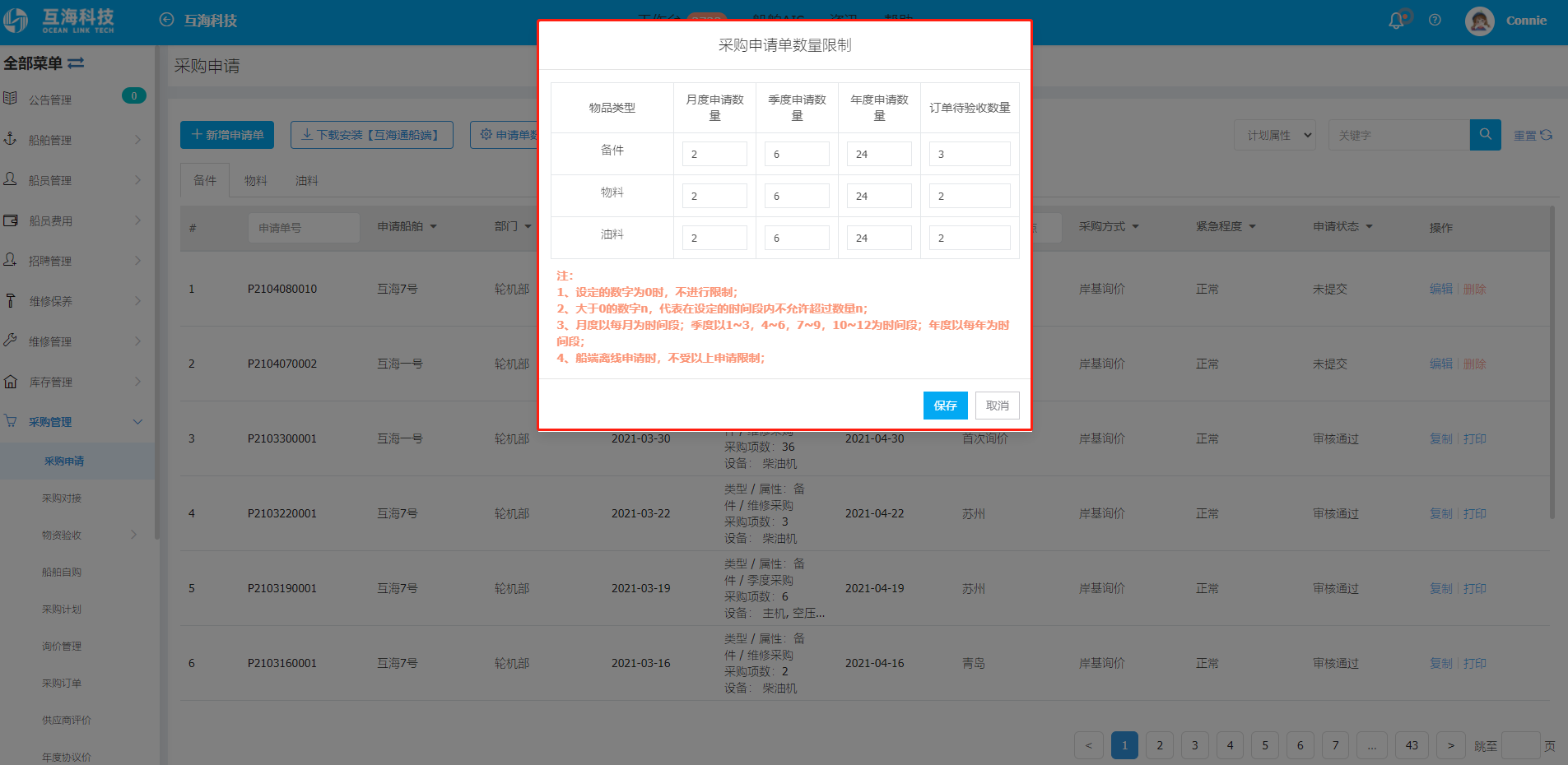
Task: Click the notification bell icon
Action: 1396,21
